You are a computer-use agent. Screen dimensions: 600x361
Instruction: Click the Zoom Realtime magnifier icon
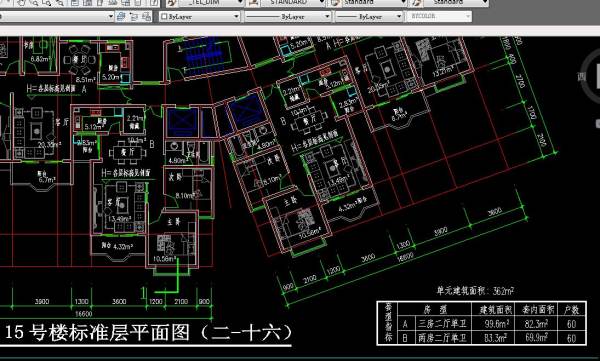click(34, 3)
